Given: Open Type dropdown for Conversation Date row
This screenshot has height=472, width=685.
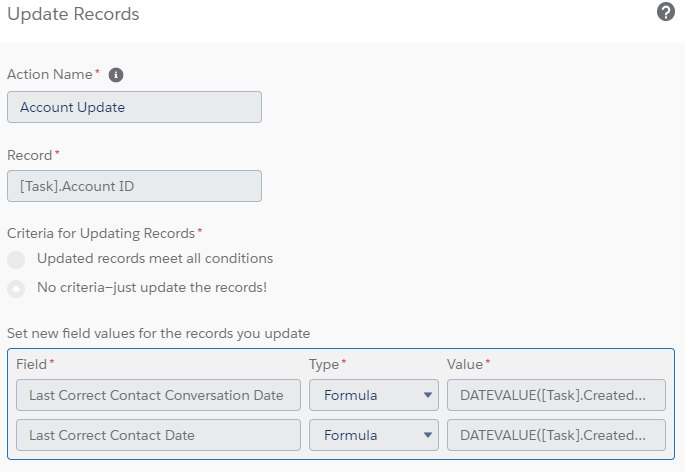Looking at the screenshot, I should (373, 395).
